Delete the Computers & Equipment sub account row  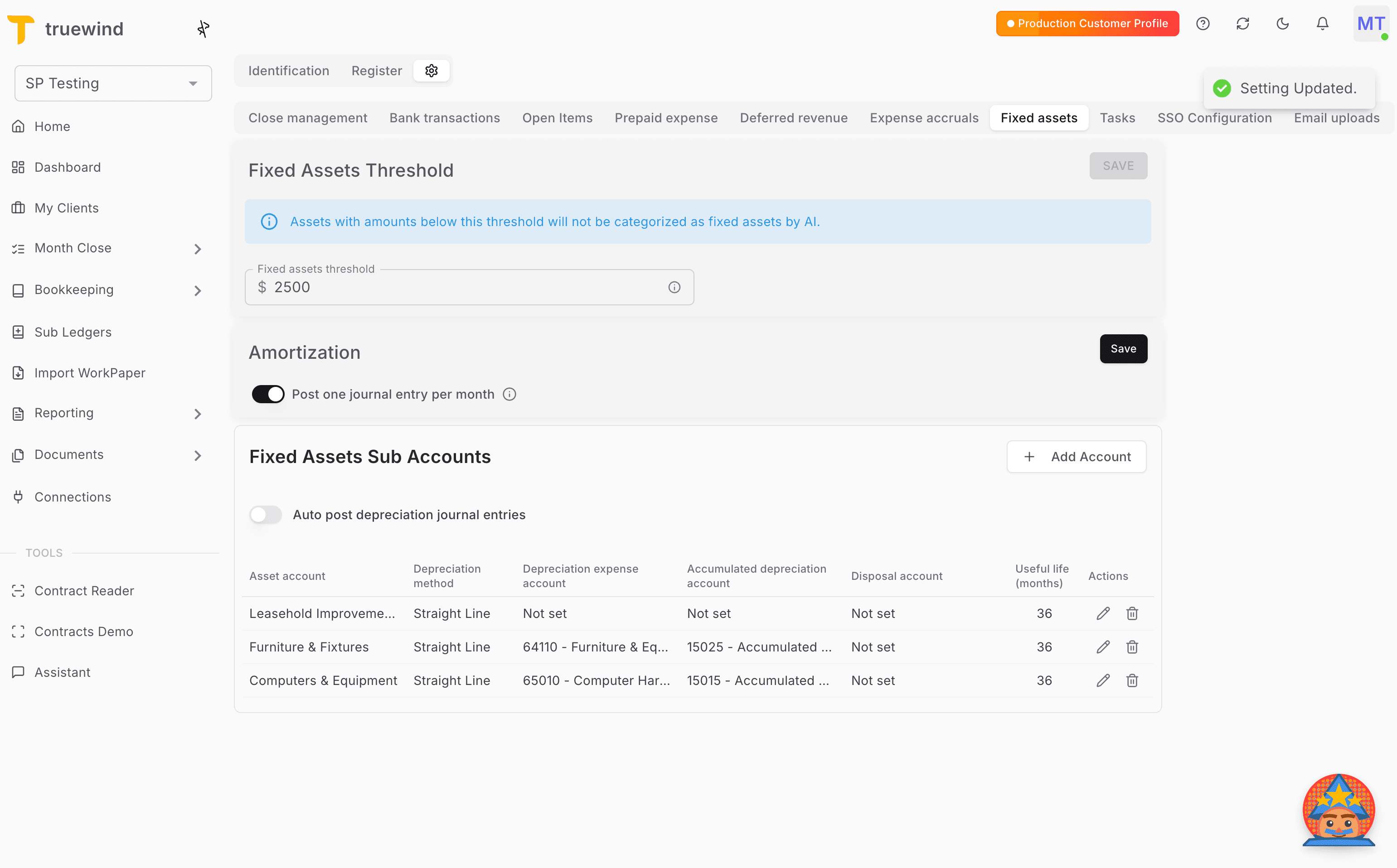1132,680
